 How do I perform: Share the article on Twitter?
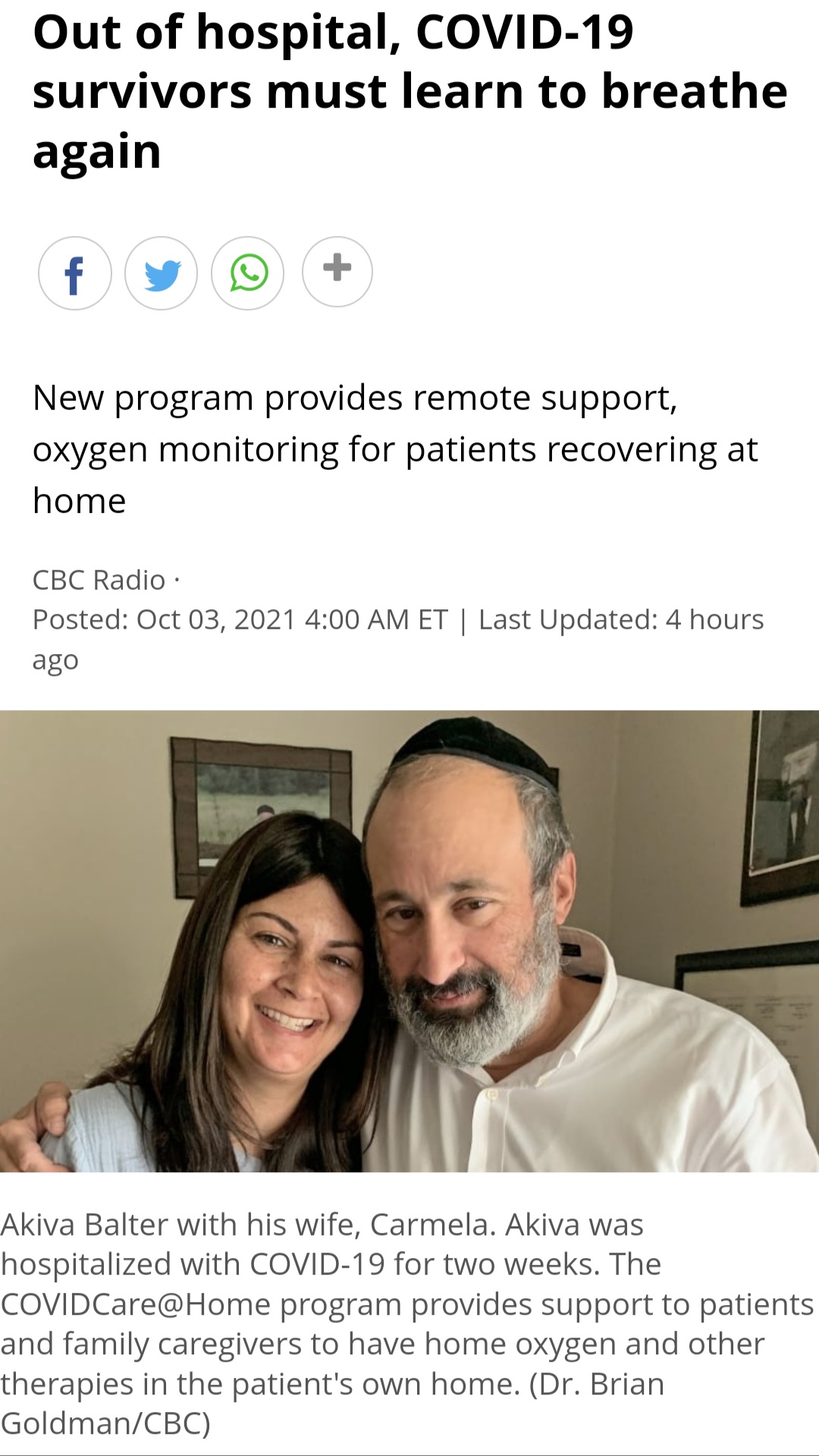162,273
